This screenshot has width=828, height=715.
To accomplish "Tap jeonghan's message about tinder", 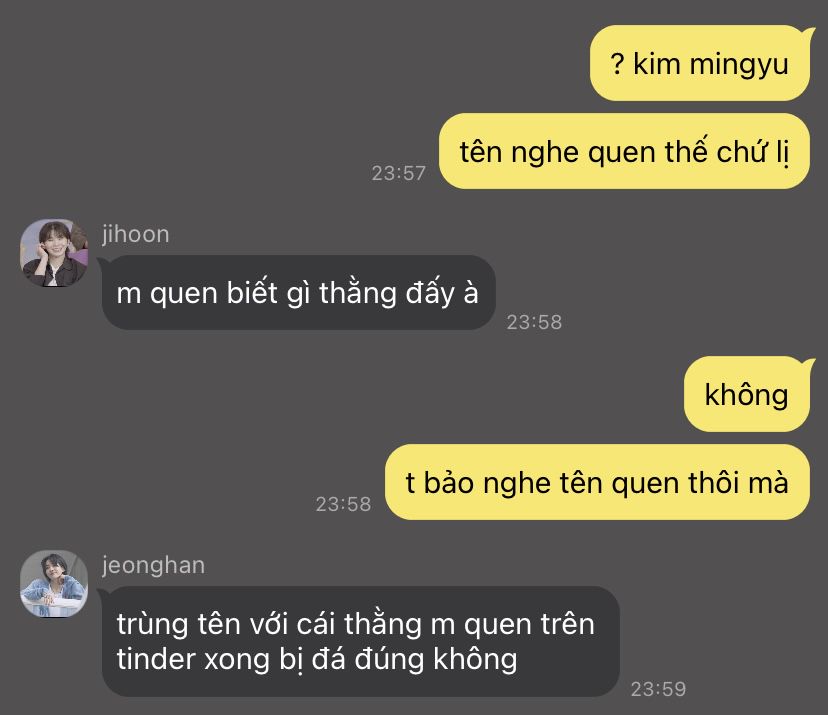I will [359, 641].
